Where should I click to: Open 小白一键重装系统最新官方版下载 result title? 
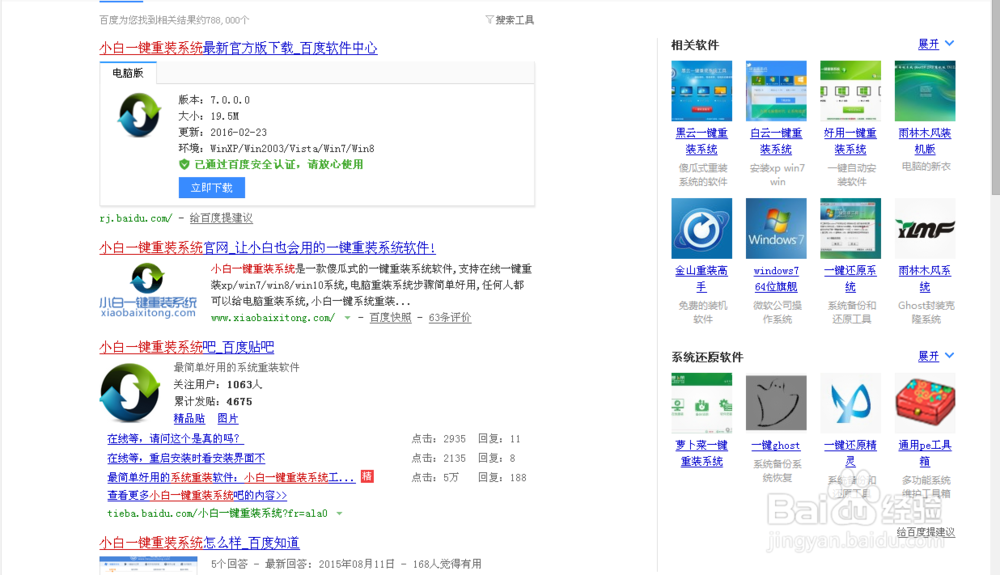(x=239, y=48)
